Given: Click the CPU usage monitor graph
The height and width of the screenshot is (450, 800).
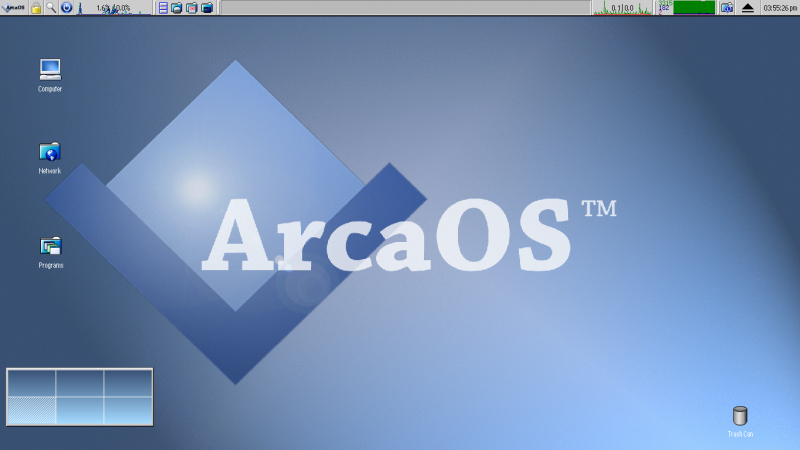Looking at the screenshot, I should tap(113, 8).
